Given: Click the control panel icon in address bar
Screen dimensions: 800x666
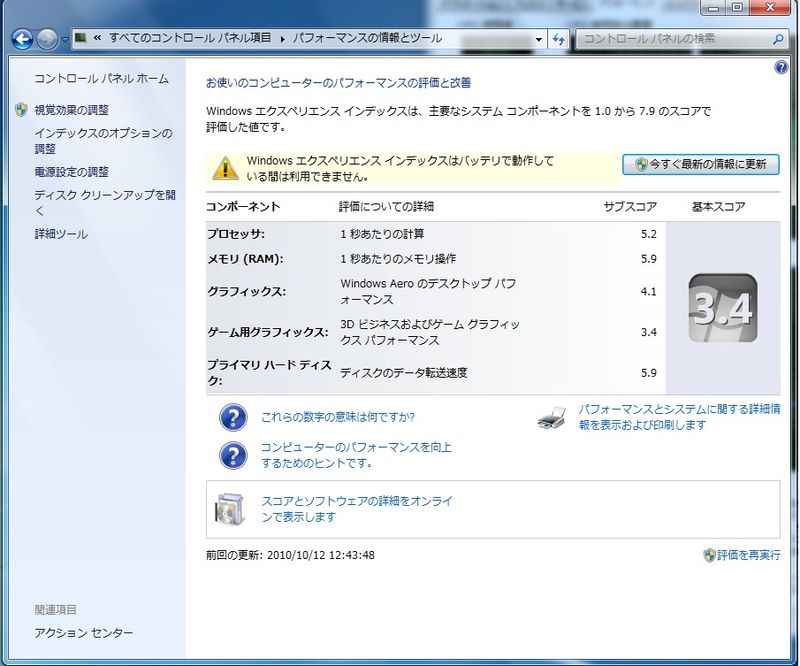Looking at the screenshot, I should [x=80, y=37].
